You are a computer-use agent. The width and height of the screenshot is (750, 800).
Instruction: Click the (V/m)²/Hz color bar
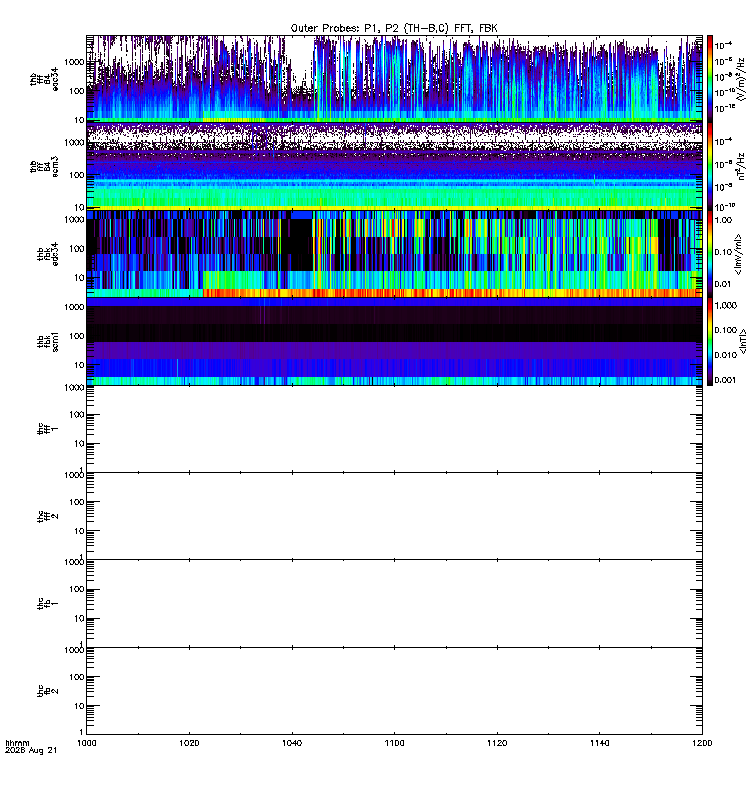tap(710, 79)
